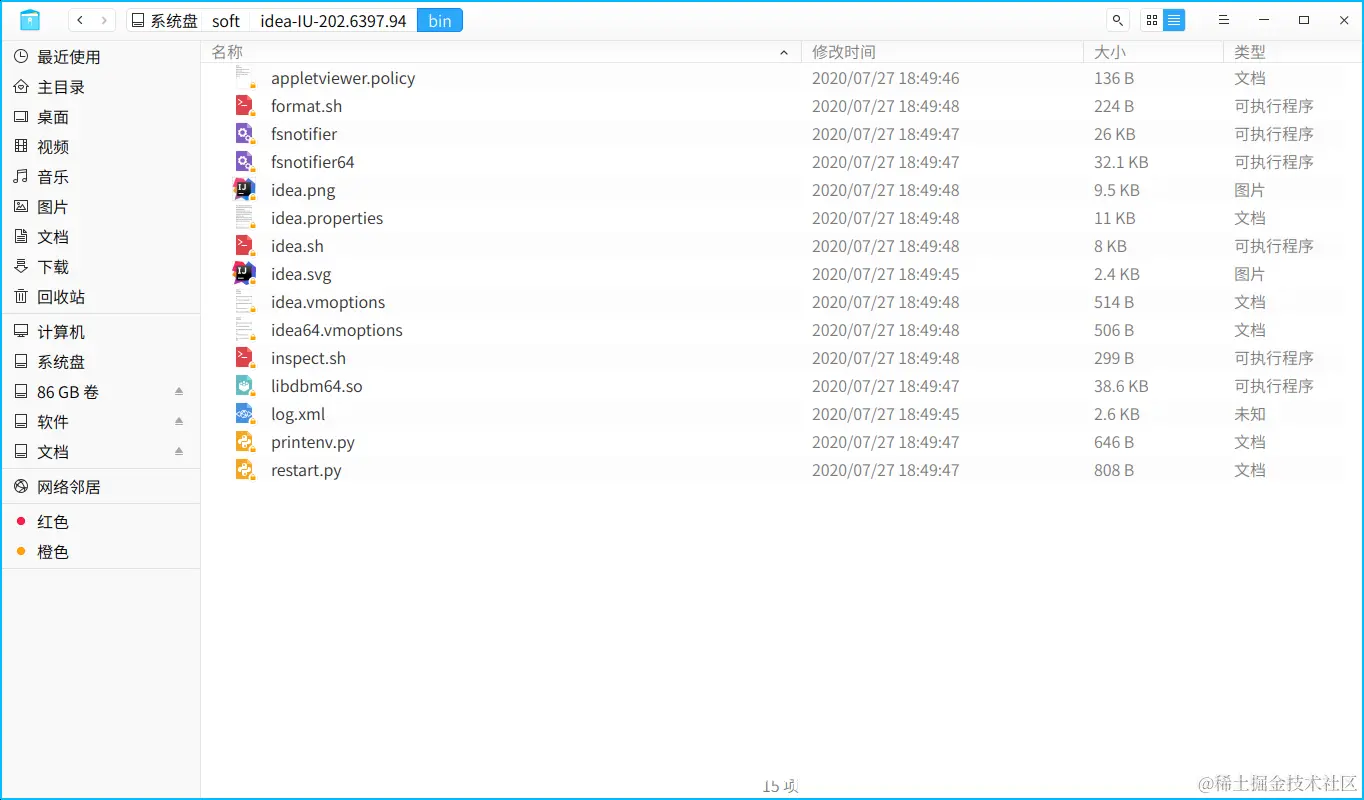Select the libdbm64.so file name
The width and height of the screenshot is (1364, 800).
coord(317,386)
